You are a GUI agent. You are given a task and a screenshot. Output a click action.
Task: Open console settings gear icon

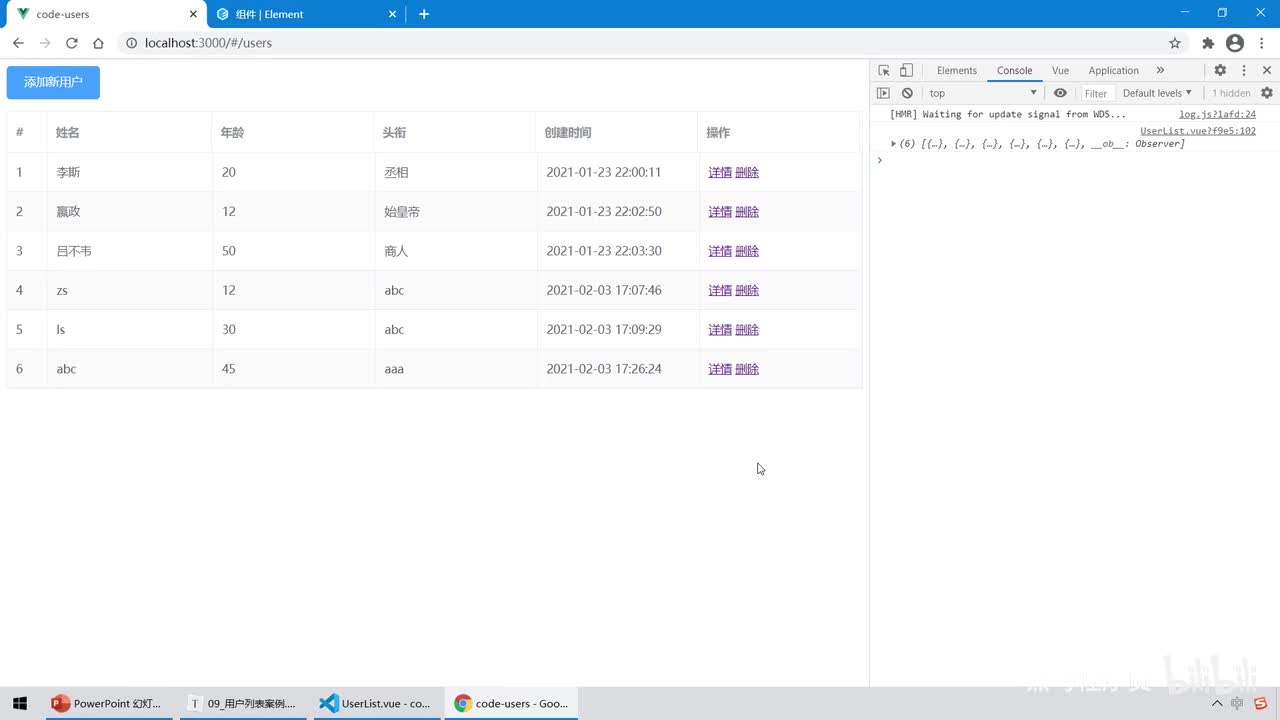(1267, 93)
